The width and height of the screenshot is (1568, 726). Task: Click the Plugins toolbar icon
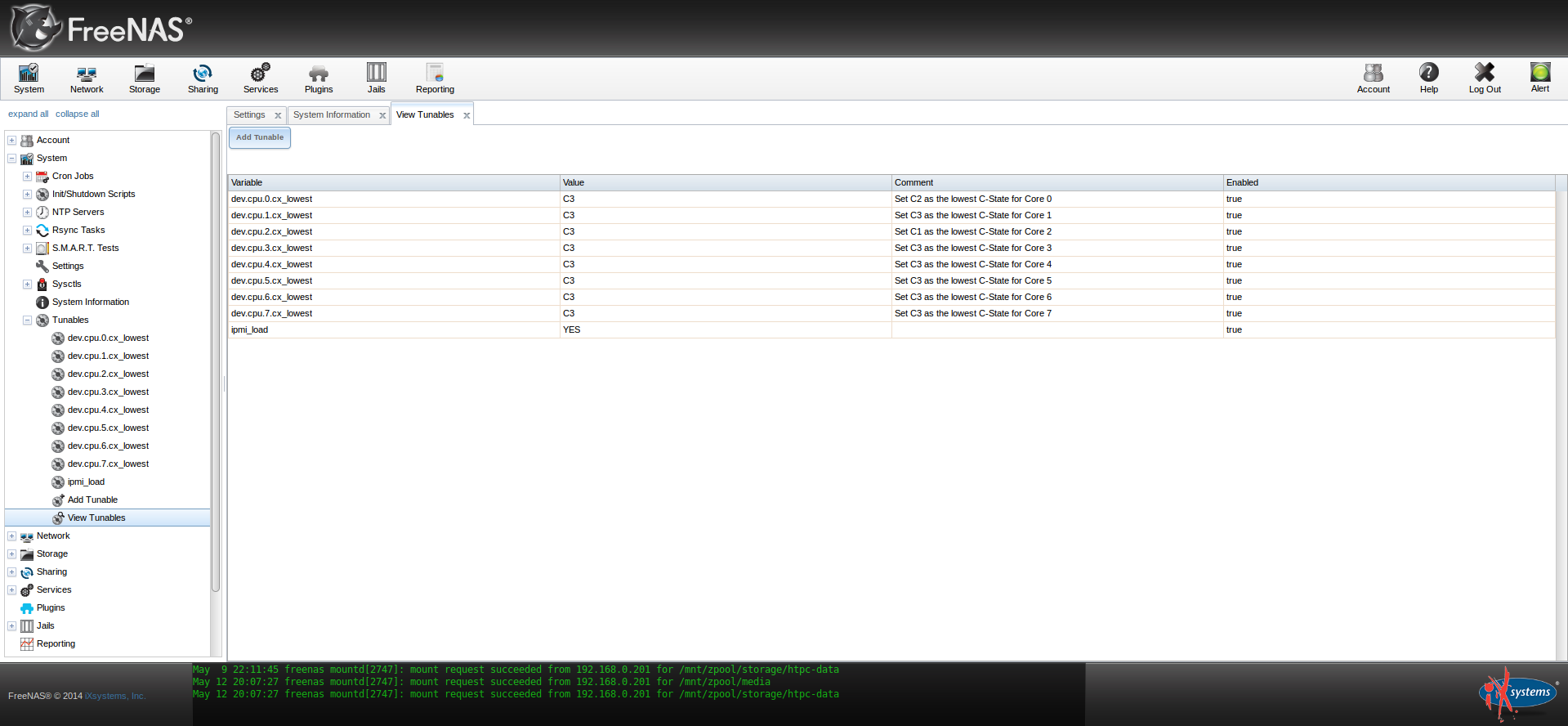click(x=319, y=78)
